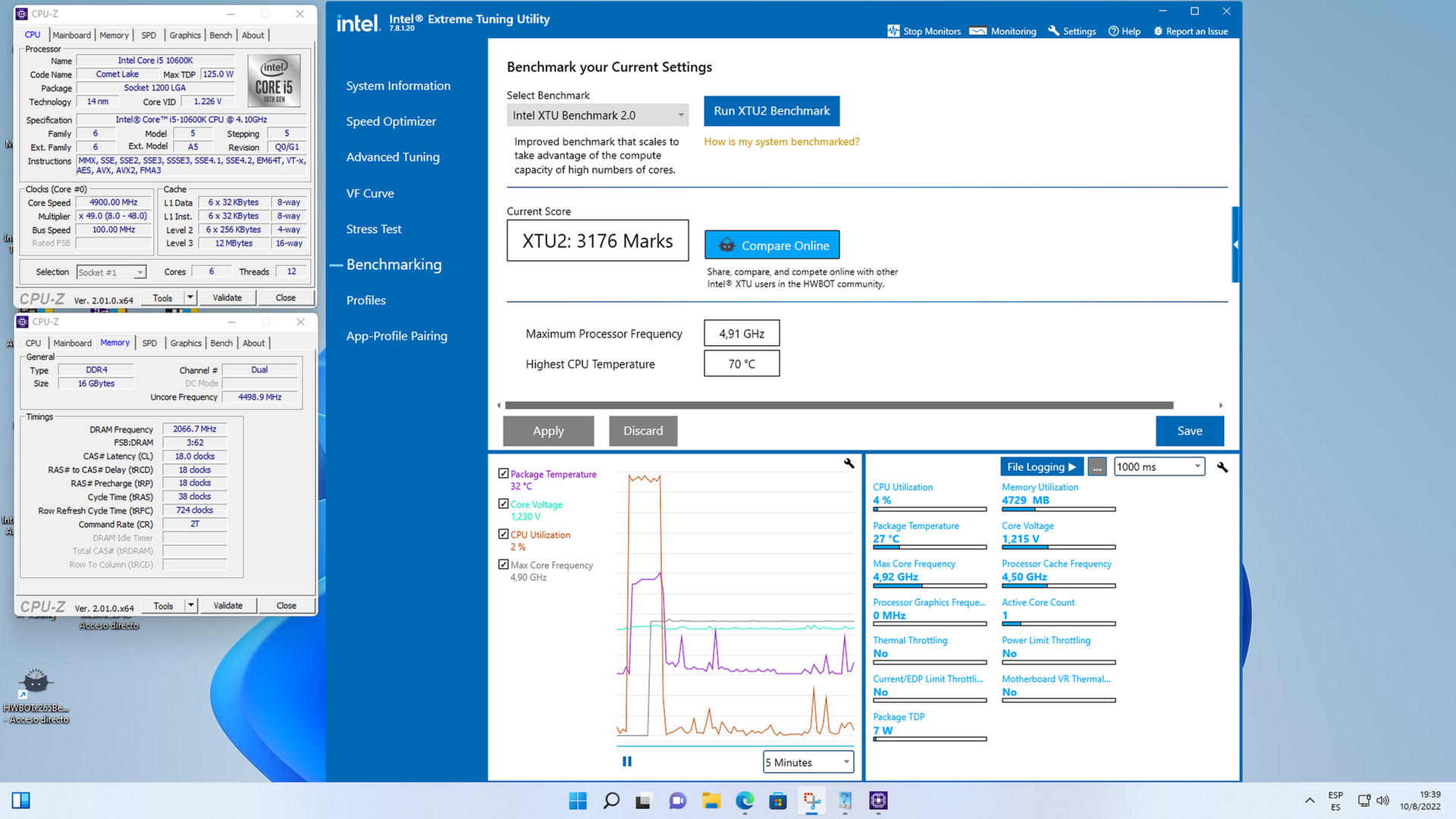Collapse the XTU side panel arrow
1456x819 pixels.
(x=1235, y=244)
